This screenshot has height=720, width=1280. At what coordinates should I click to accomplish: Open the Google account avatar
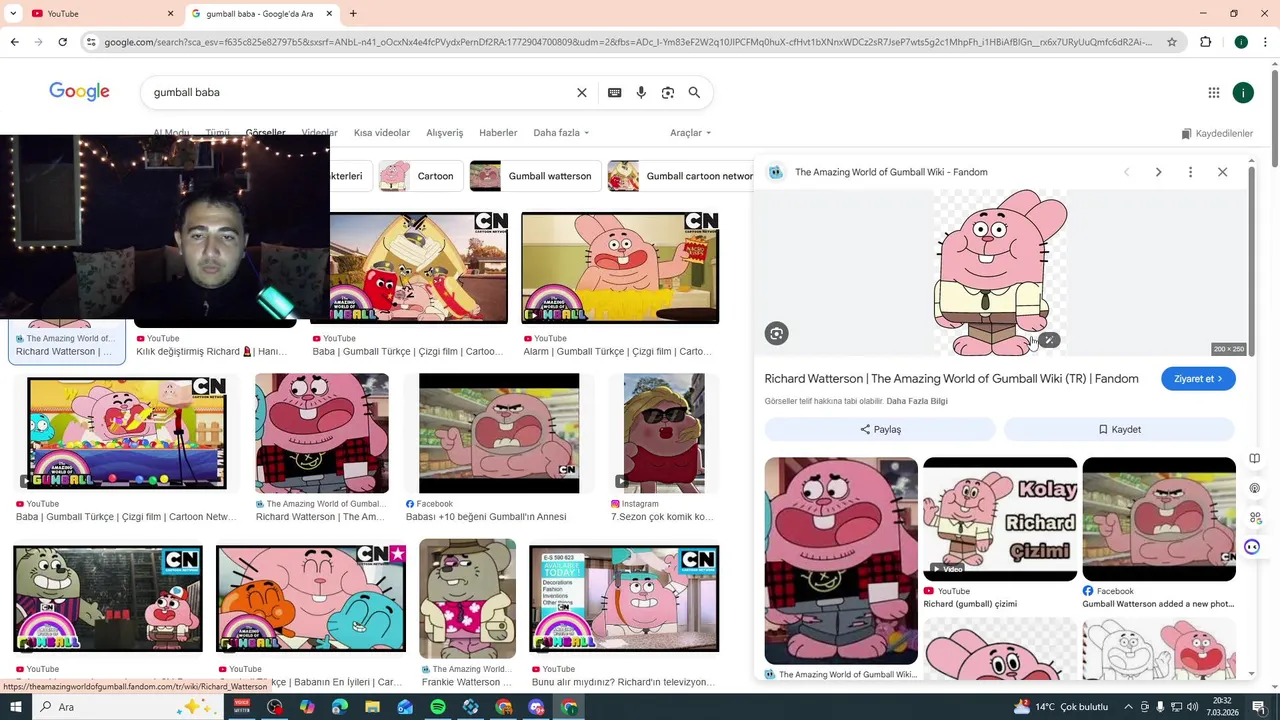(x=1243, y=93)
